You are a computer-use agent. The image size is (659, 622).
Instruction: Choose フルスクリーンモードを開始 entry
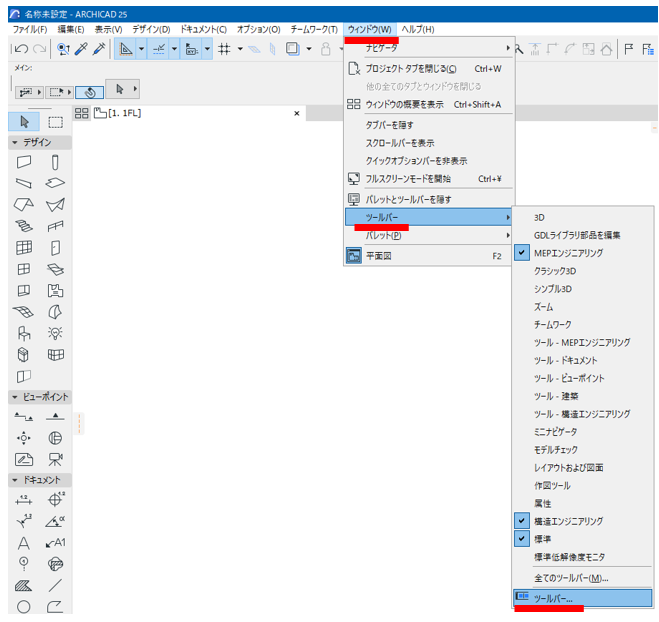coord(429,179)
